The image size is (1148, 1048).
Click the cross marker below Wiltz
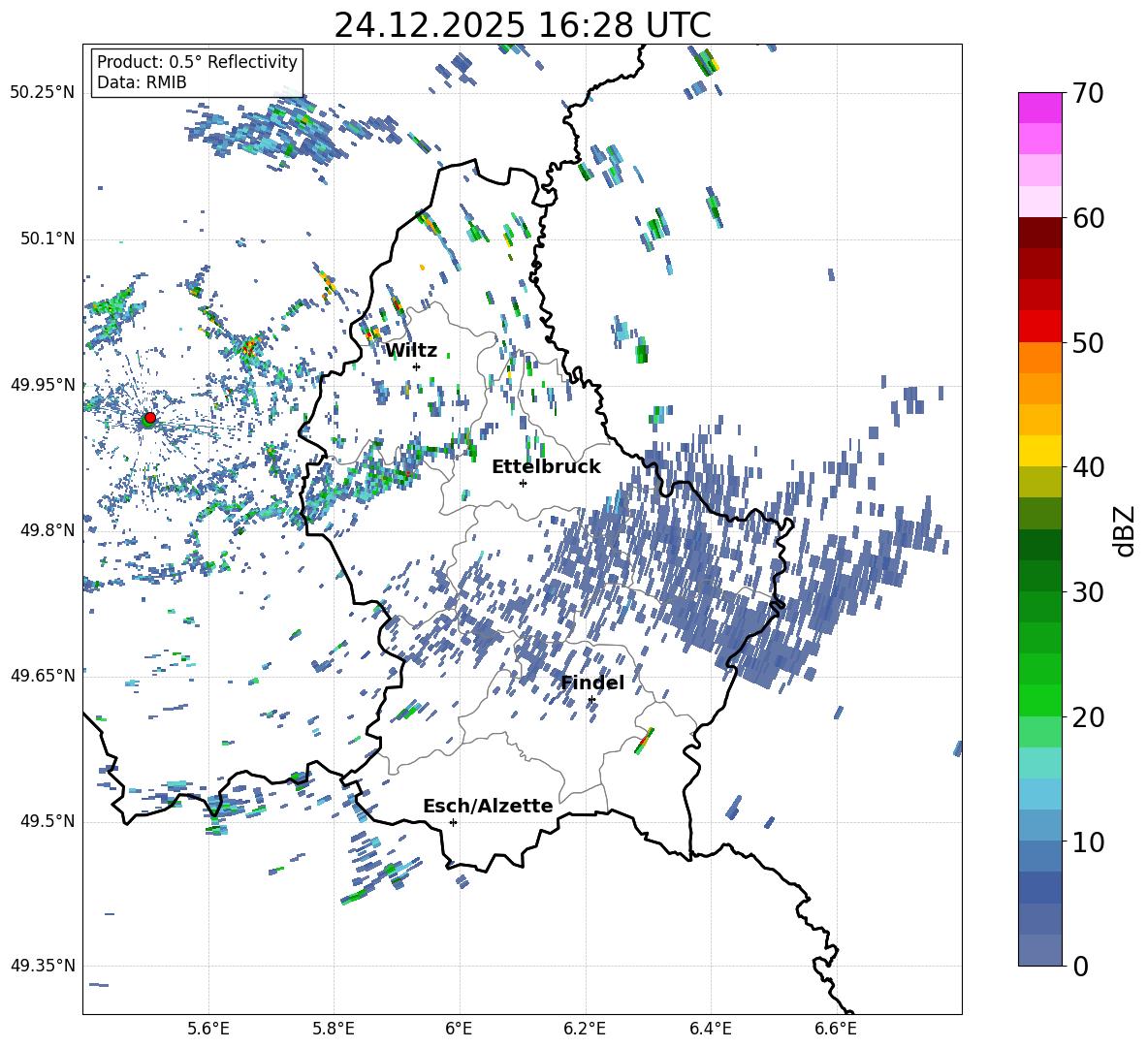[416, 366]
